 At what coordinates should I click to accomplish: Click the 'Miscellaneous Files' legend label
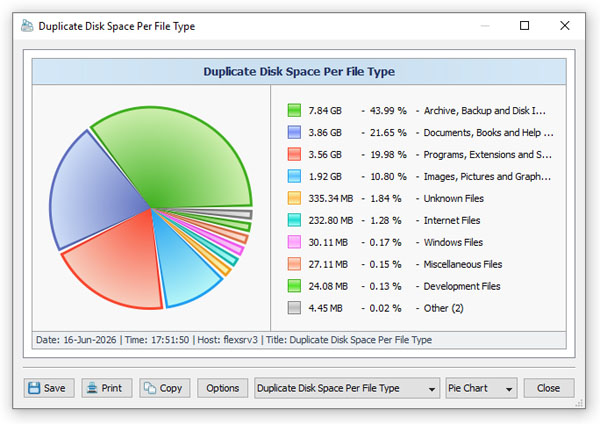463,264
